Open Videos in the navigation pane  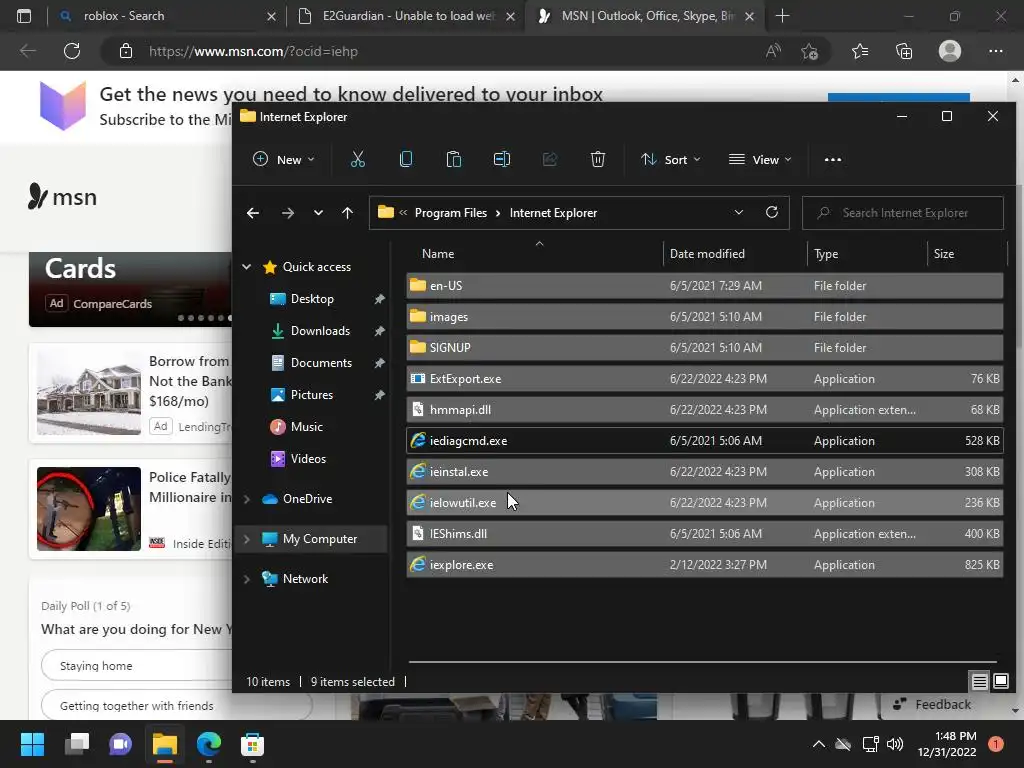pos(308,458)
